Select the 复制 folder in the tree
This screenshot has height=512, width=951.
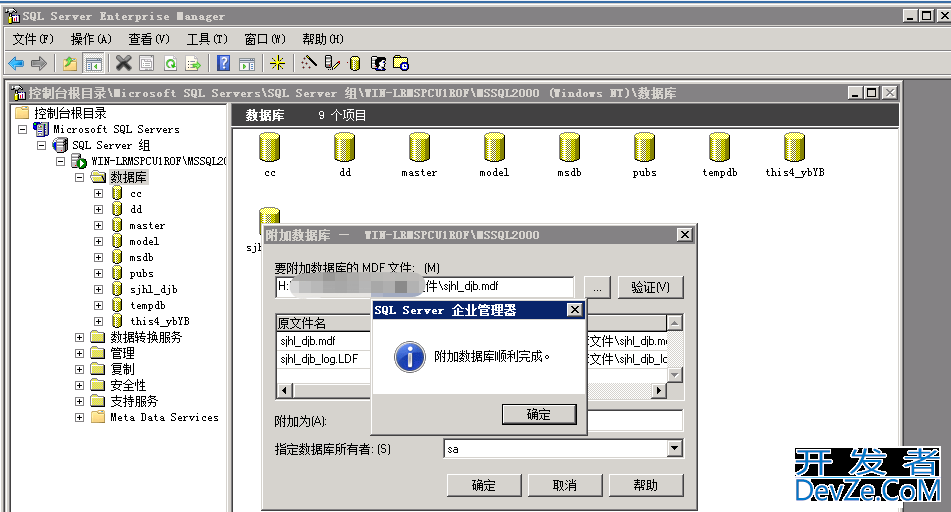(122, 369)
